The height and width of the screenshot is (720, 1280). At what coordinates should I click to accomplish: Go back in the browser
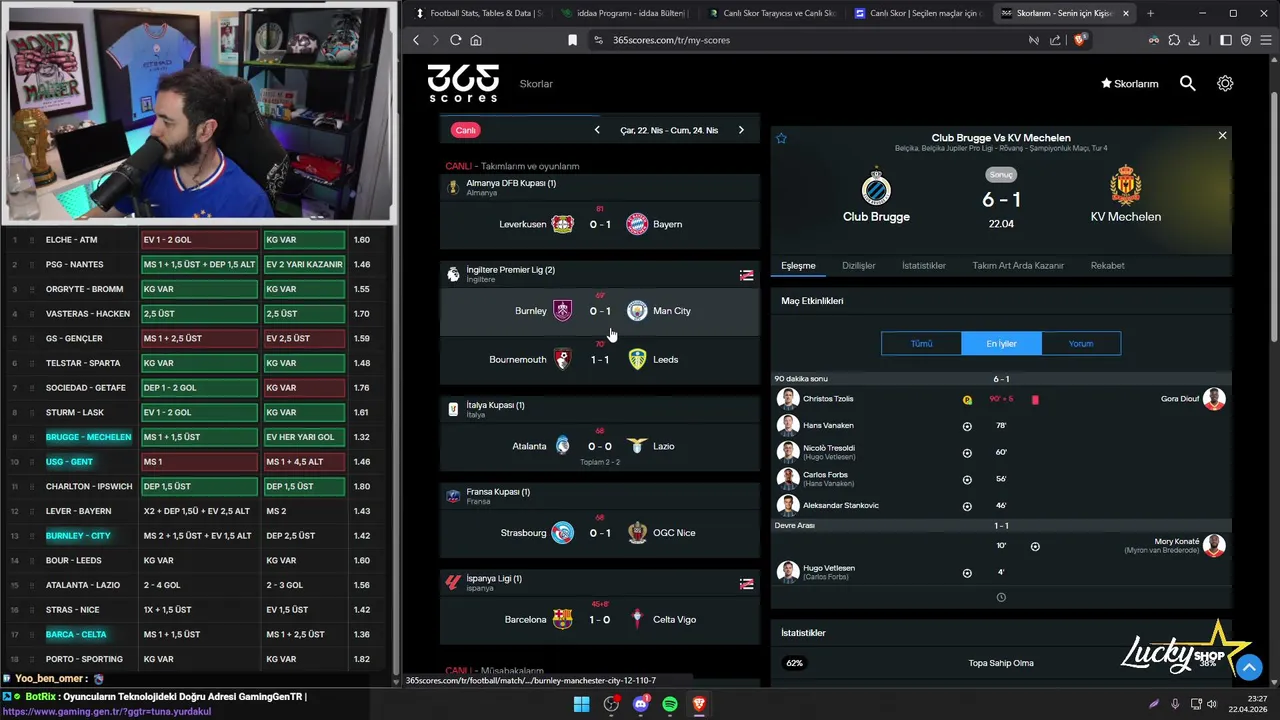click(416, 40)
